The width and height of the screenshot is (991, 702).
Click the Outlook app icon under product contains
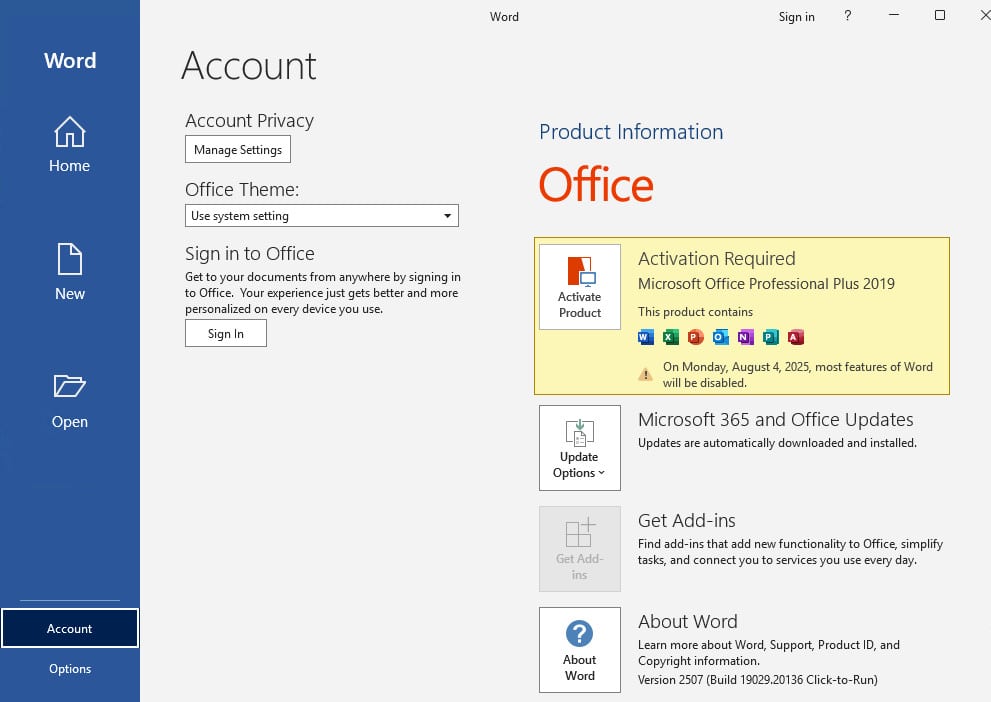click(720, 337)
